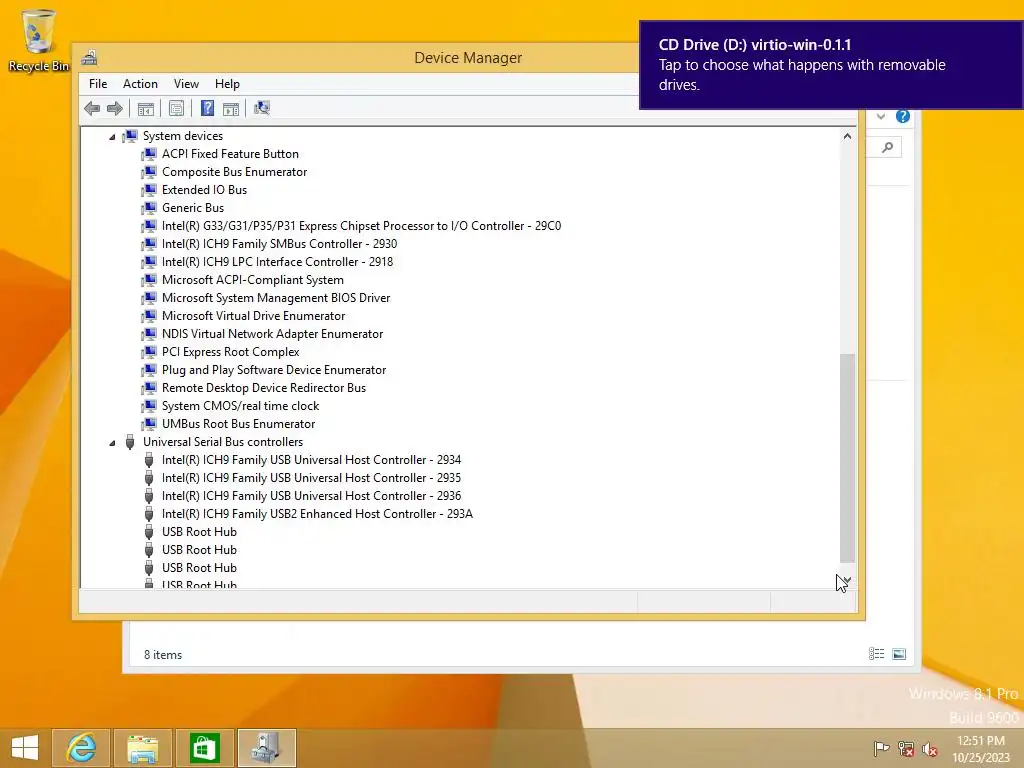Click help icon in the background Explorer window

pyautogui.click(x=903, y=116)
